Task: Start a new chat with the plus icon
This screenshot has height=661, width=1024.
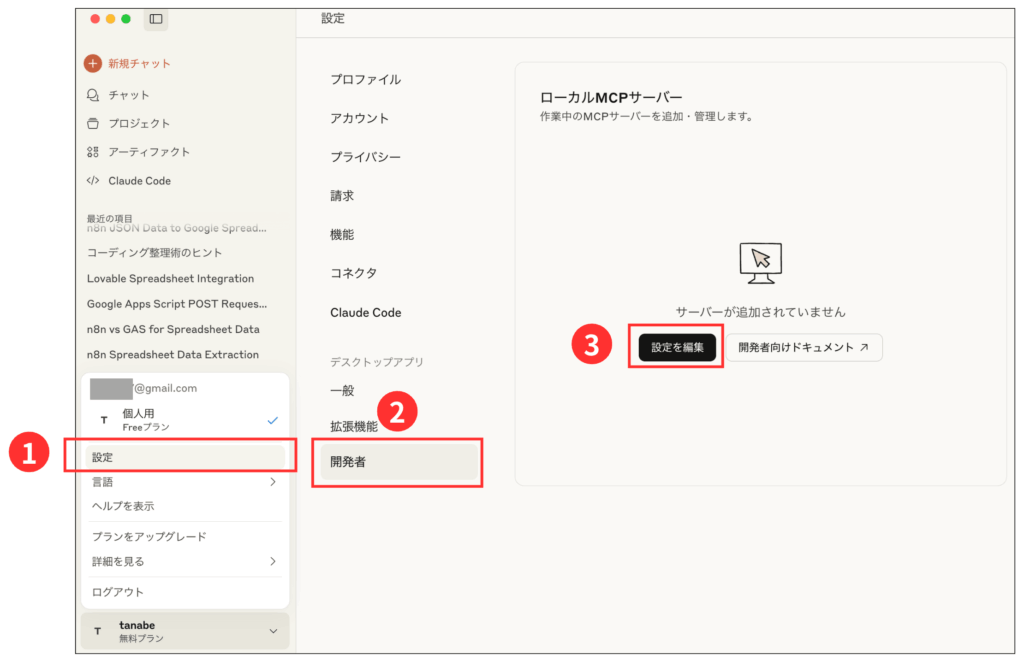Action: pos(92,61)
